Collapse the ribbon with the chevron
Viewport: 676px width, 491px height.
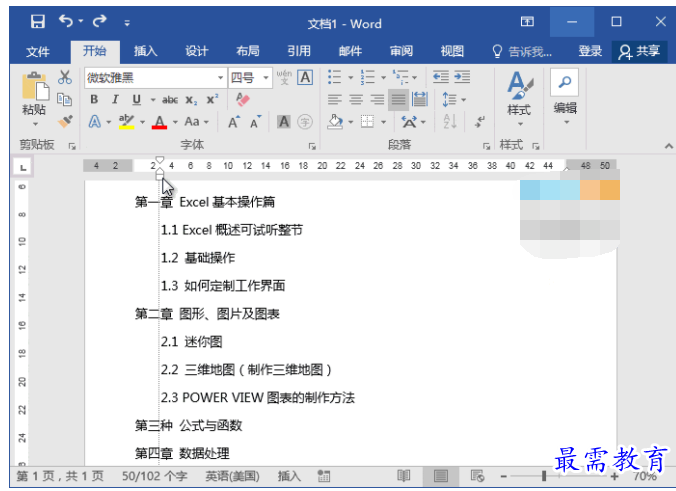pos(669,146)
